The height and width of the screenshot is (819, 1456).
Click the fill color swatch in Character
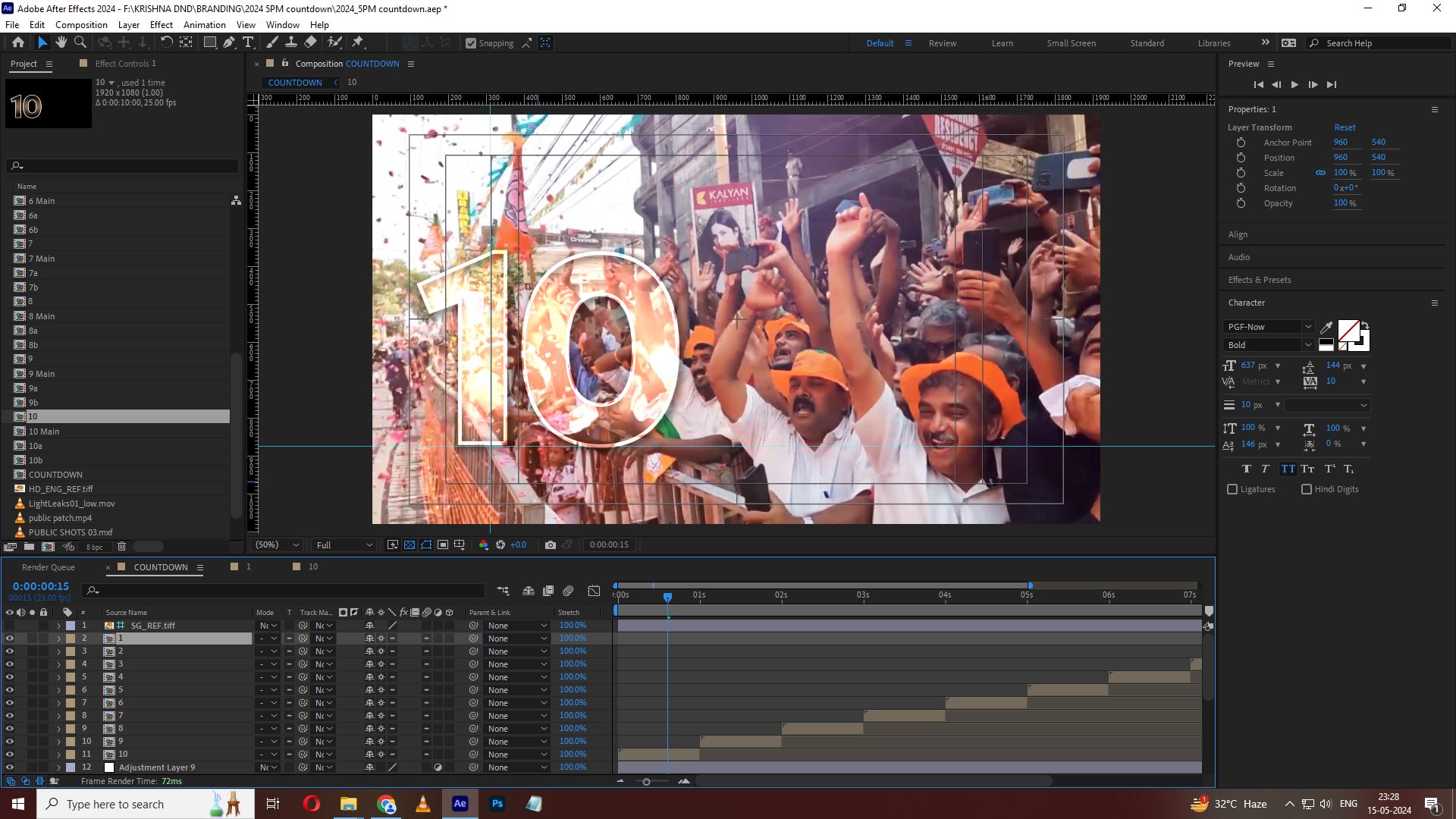(x=1348, y=331)
